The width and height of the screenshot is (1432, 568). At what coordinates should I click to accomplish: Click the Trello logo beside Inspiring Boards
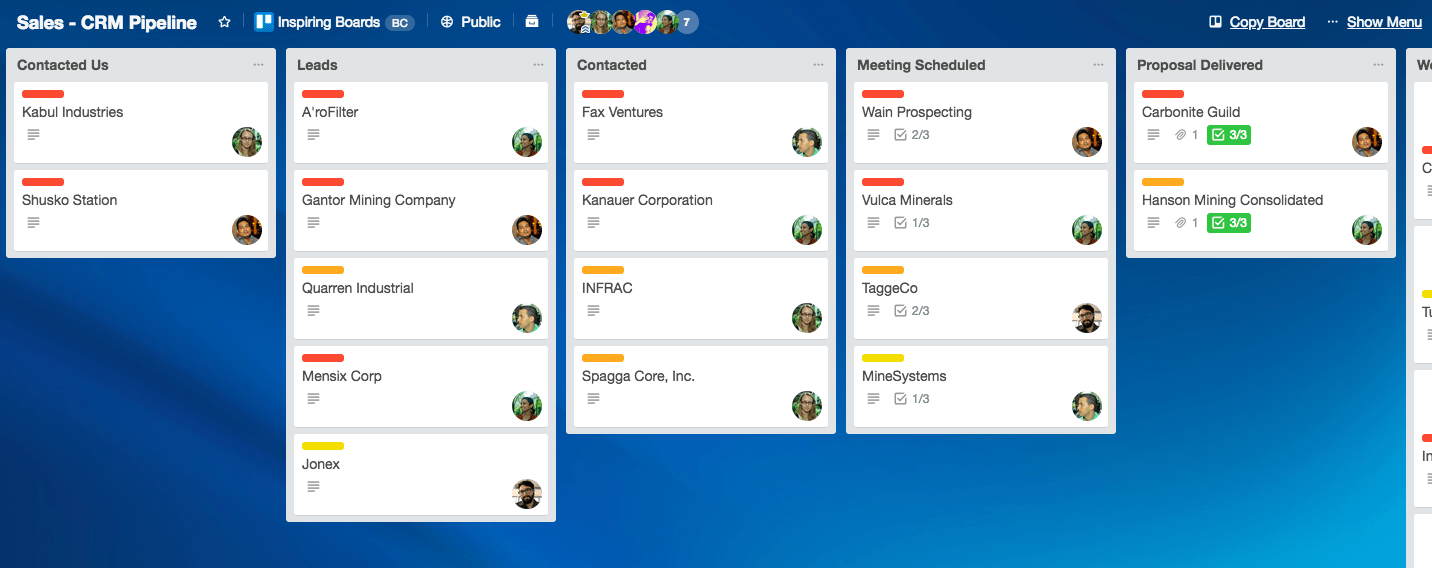click(263, 22)
